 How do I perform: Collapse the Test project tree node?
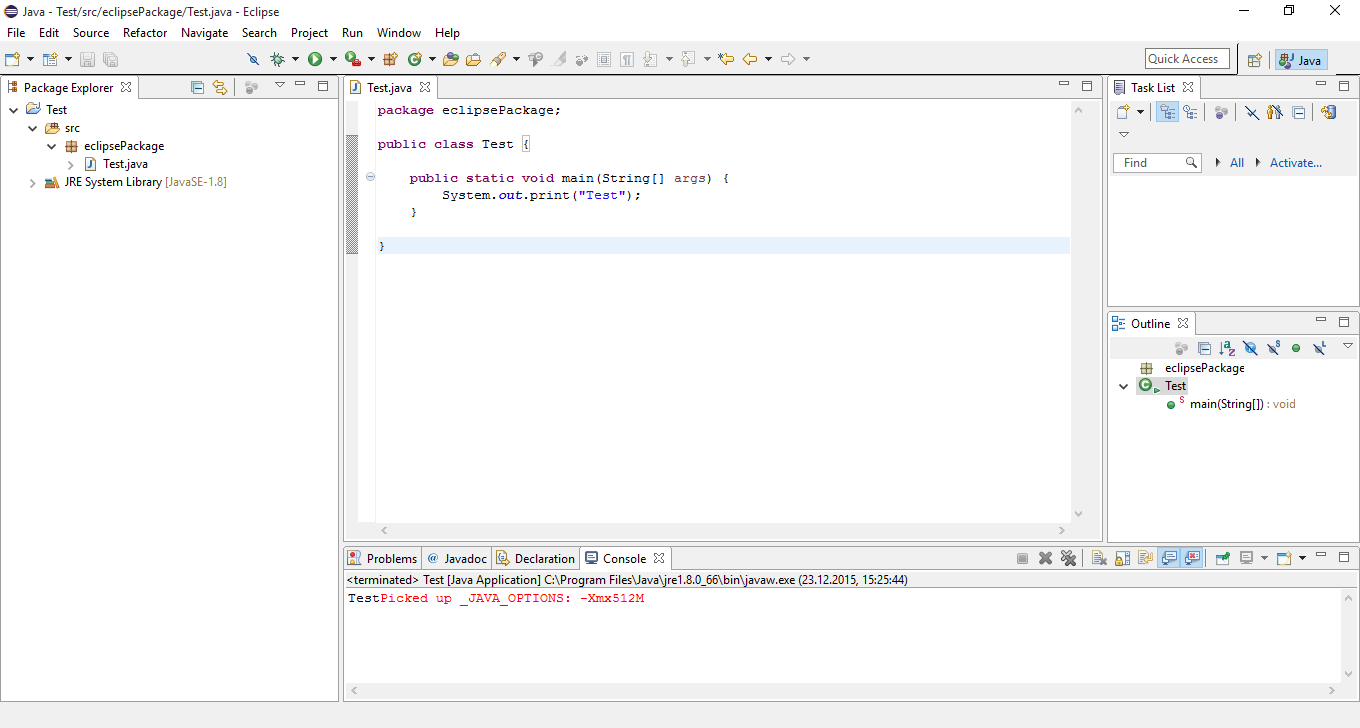click(x=14, y=110)
